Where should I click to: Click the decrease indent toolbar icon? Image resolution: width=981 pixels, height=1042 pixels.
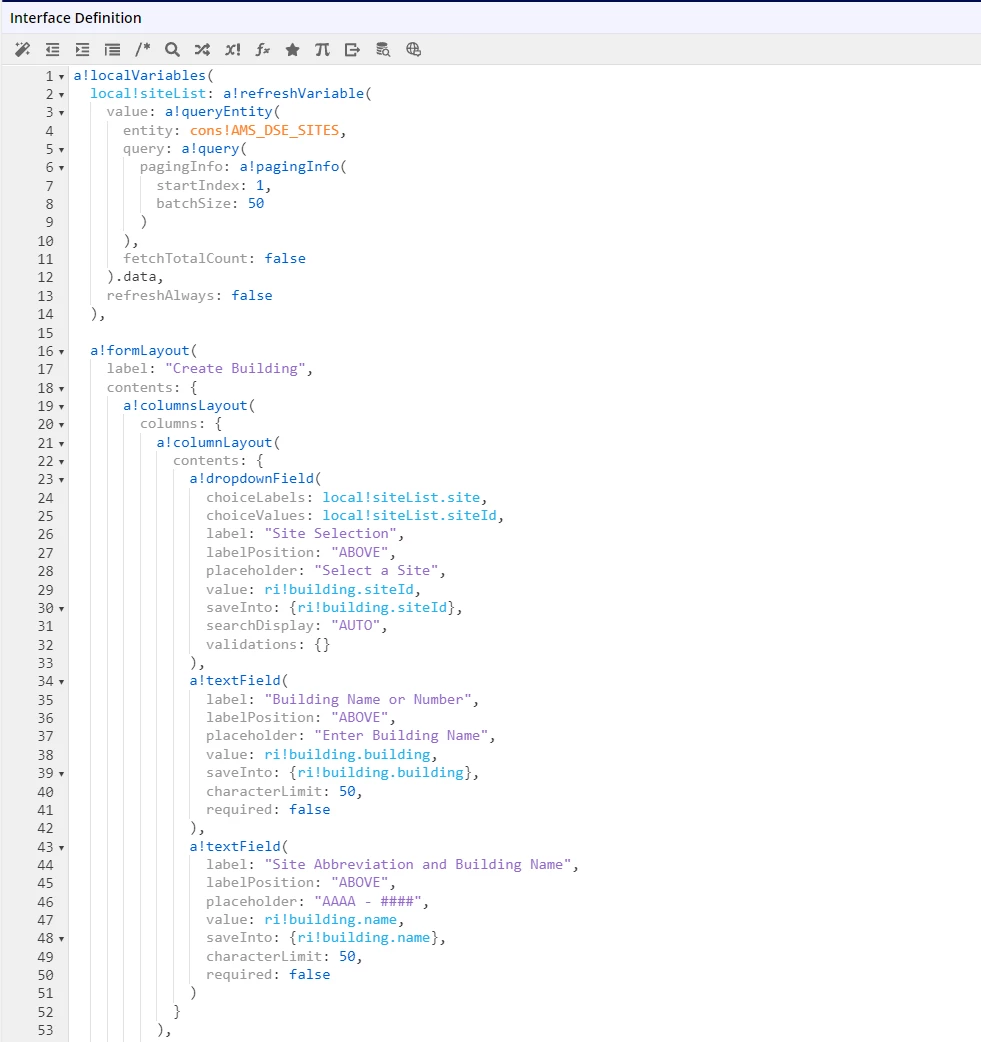(53, 50)
